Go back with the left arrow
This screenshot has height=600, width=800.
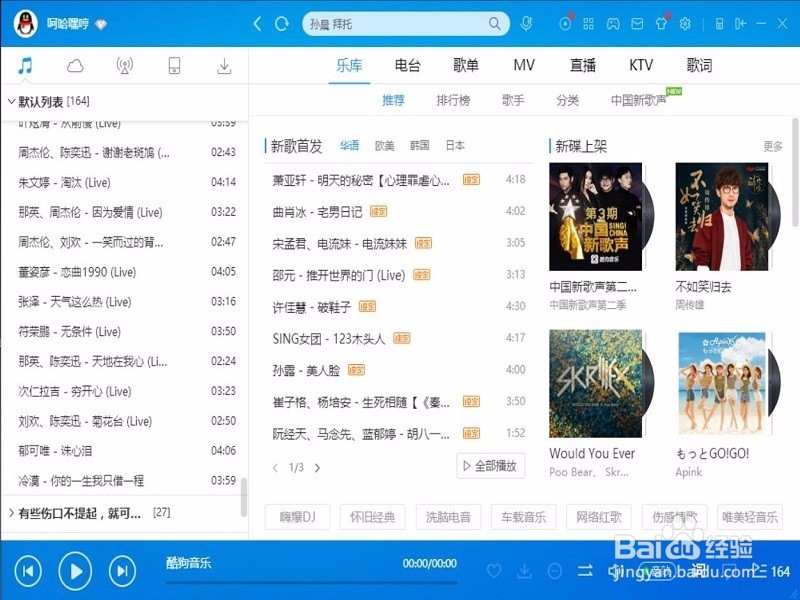coord(257,23)
